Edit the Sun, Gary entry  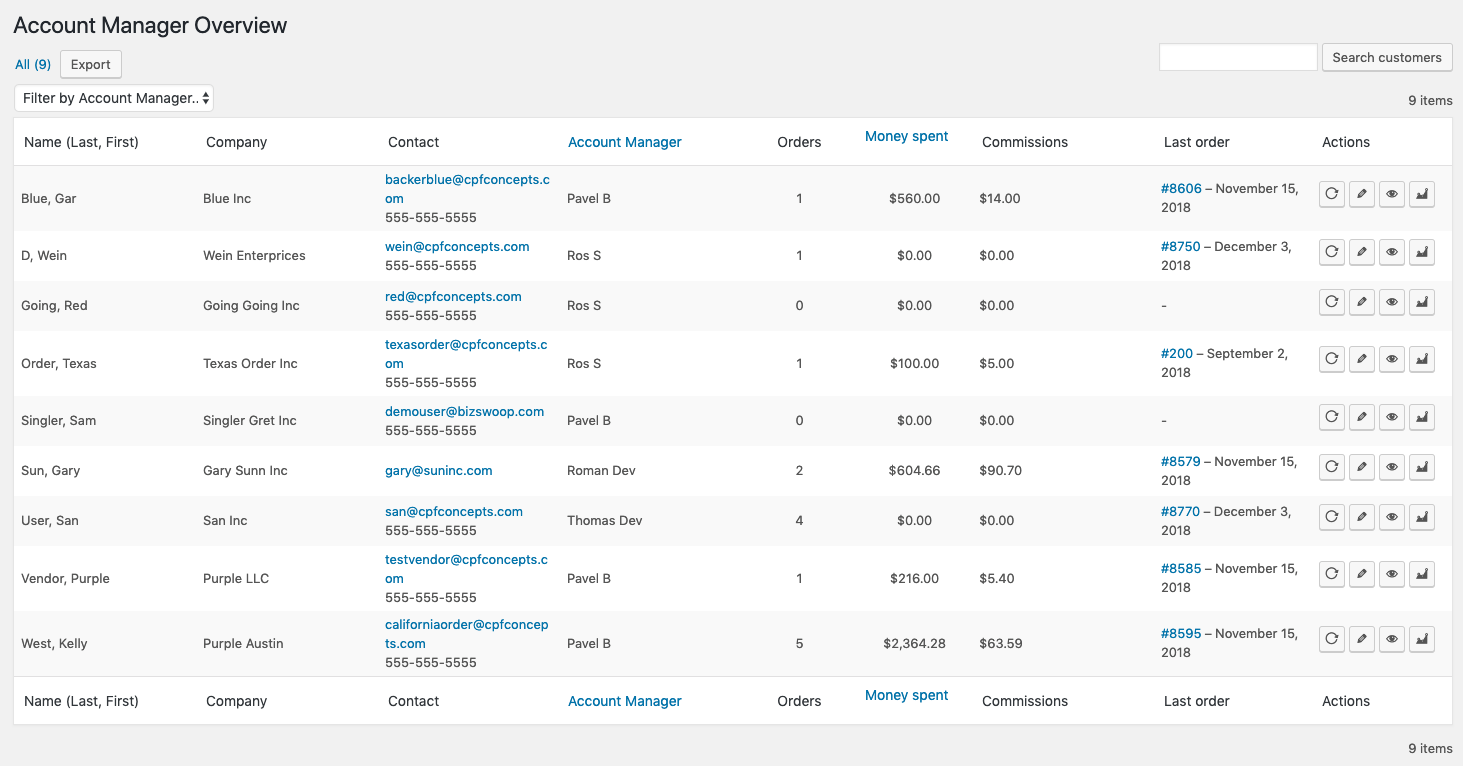1361,467
